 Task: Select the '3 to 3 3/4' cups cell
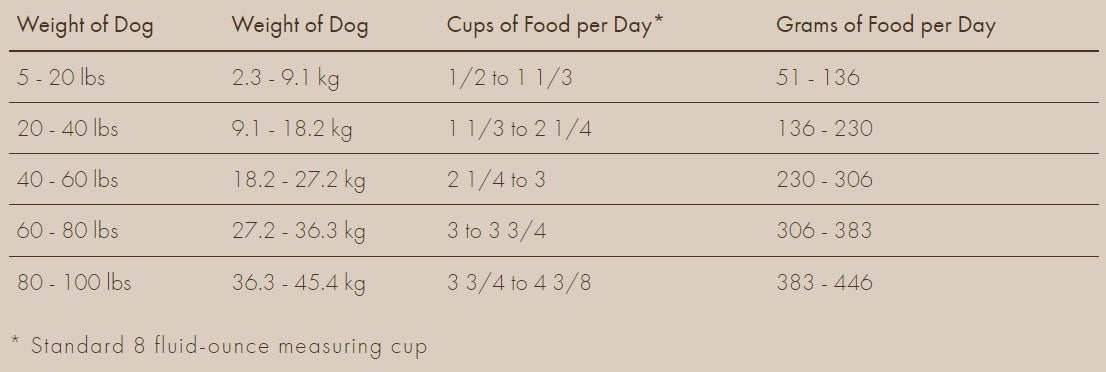click(497, 231)
